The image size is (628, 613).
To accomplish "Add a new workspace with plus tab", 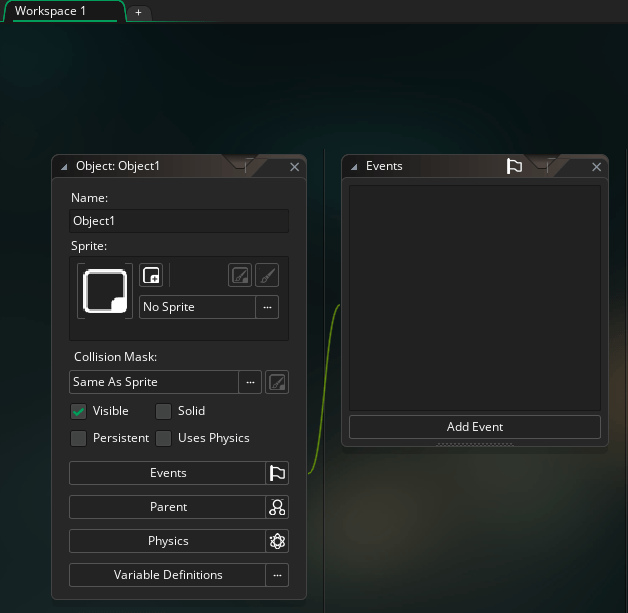I will coord(138,13).
